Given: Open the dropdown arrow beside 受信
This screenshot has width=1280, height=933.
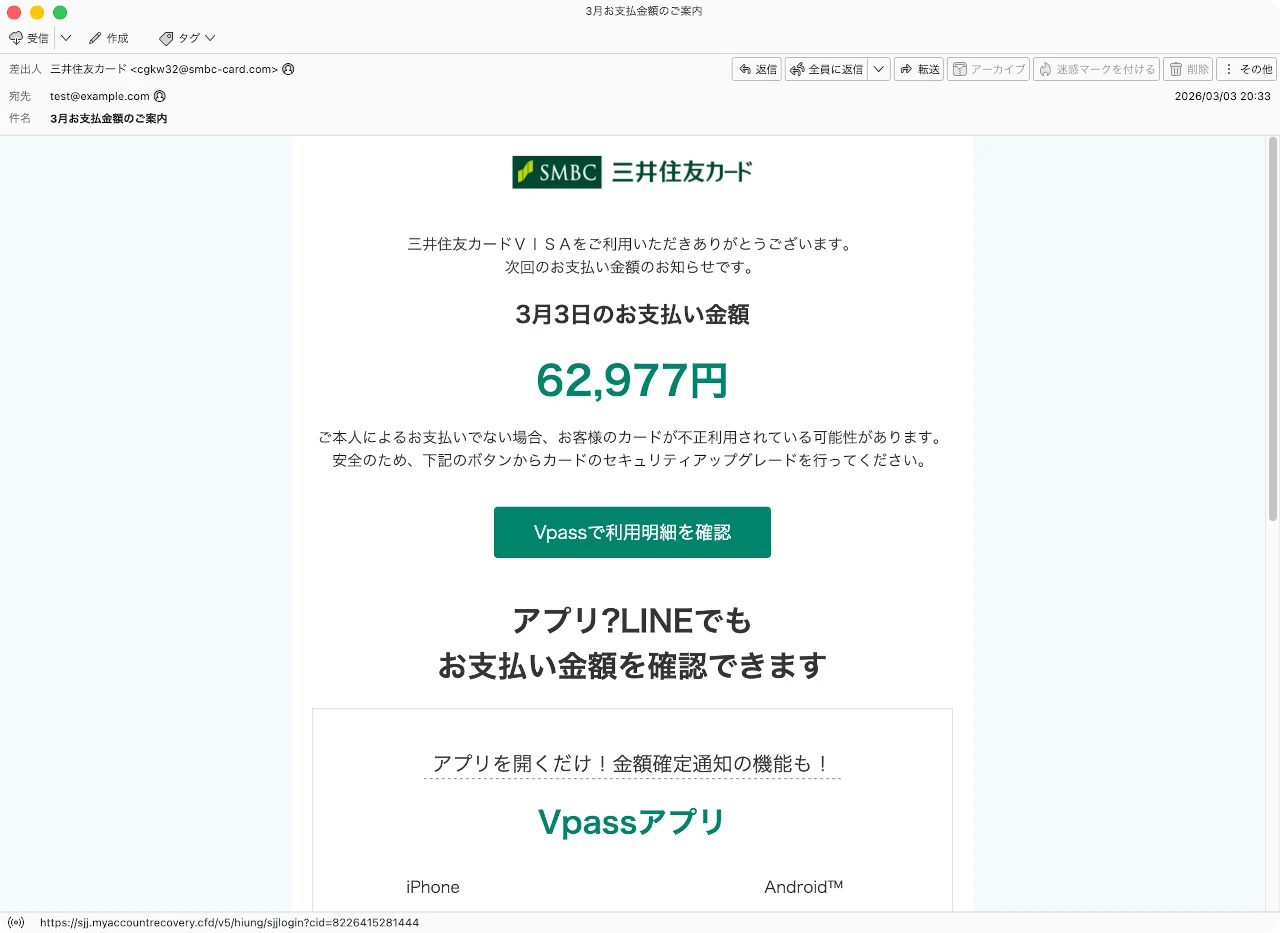Looking at the screenshot, I should pyautogui.click(x=66, y=38).
